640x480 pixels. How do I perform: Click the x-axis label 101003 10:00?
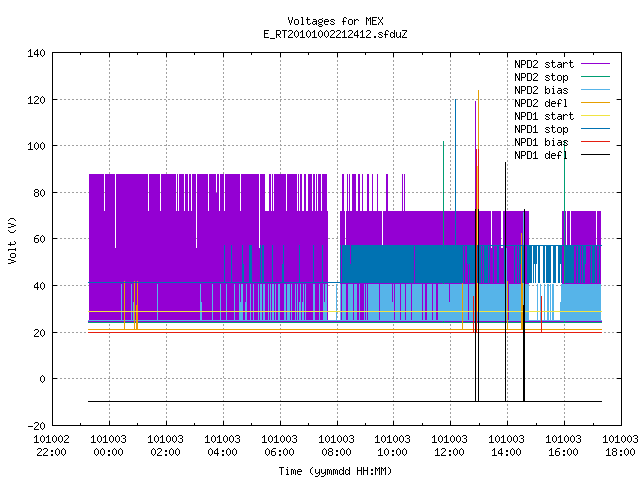[393, 446]
